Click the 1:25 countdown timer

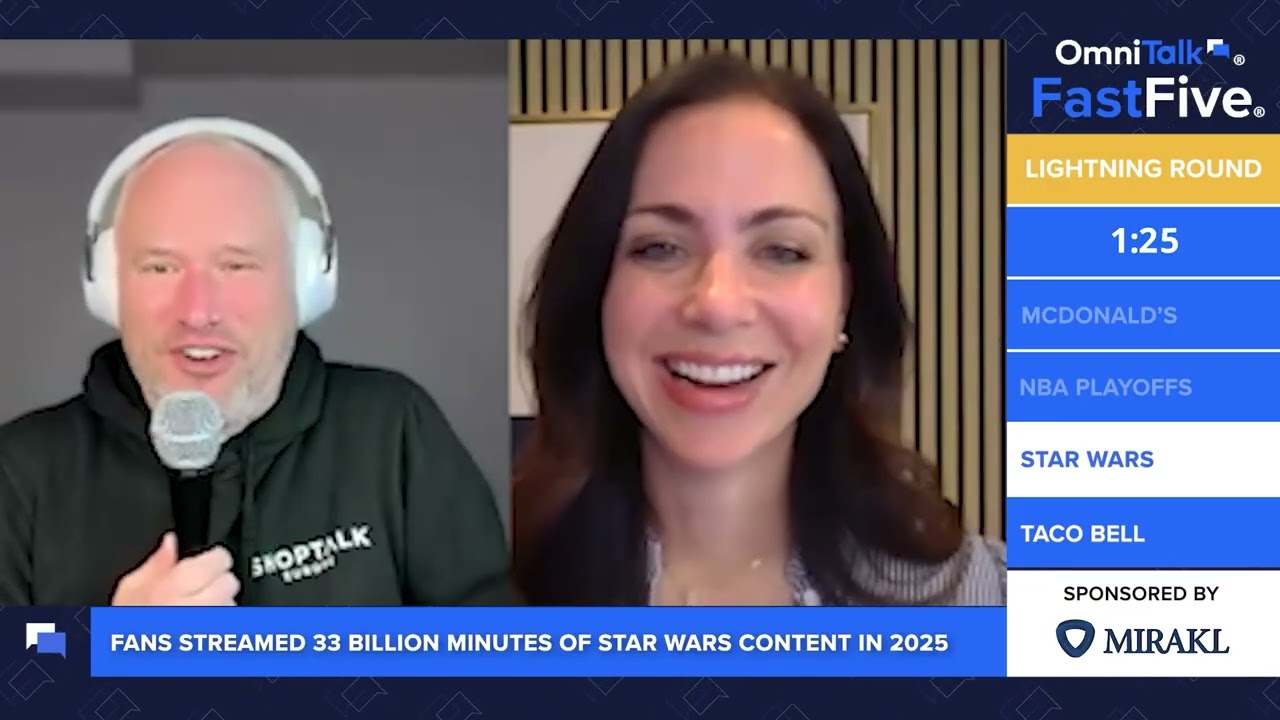(x=1143, y=241)
